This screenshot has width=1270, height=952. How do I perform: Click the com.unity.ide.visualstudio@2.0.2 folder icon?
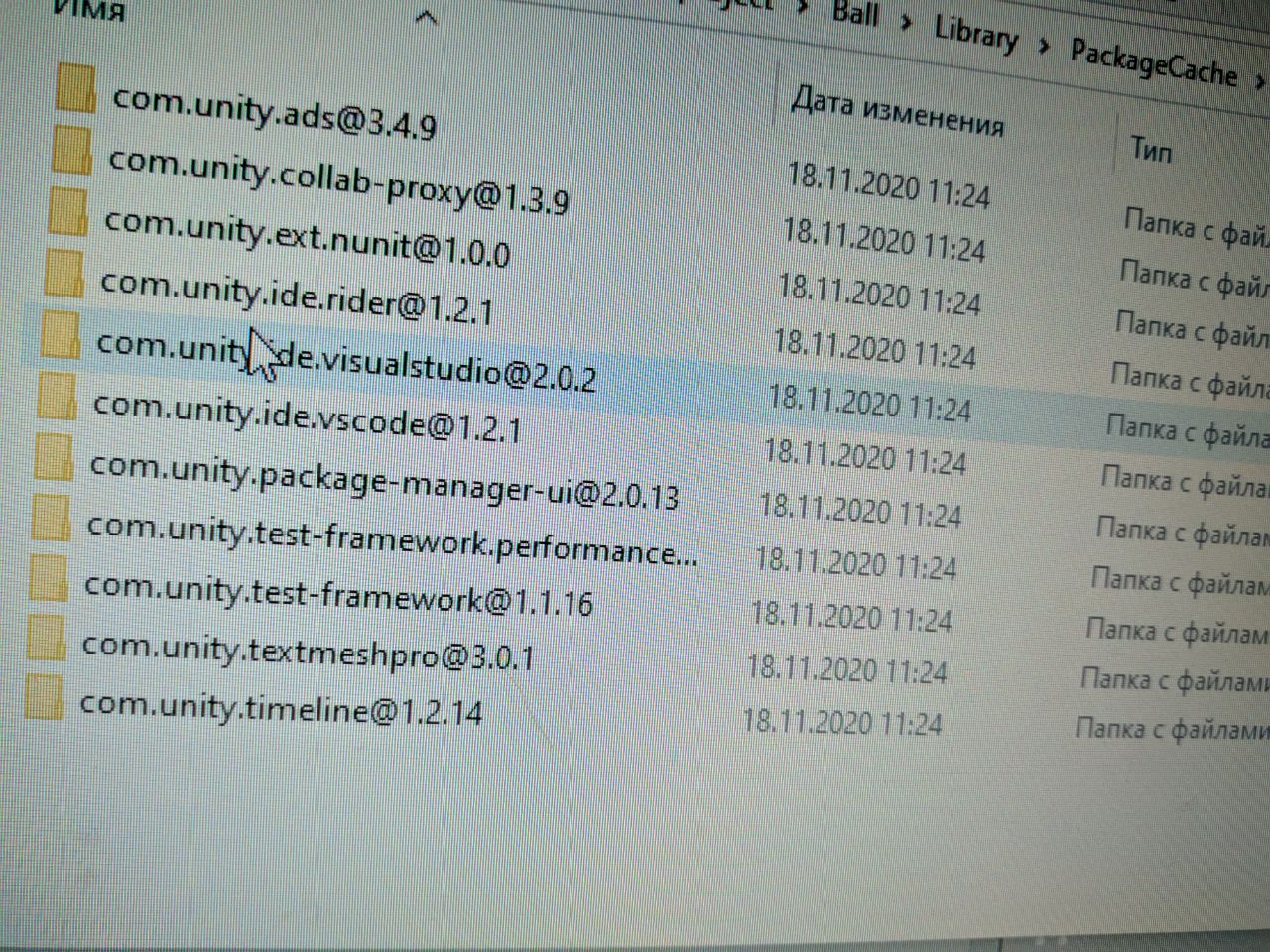(x=60, y=334)
